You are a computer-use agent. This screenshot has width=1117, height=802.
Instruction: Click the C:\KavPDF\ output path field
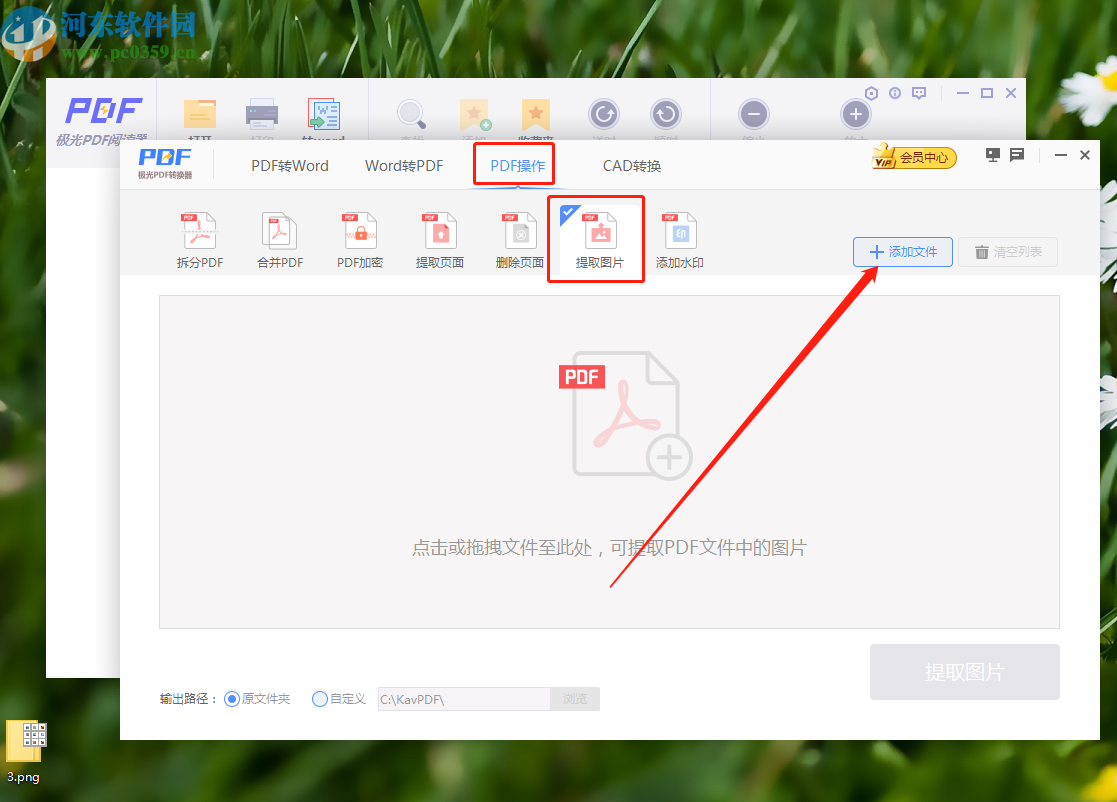point(462,698)
